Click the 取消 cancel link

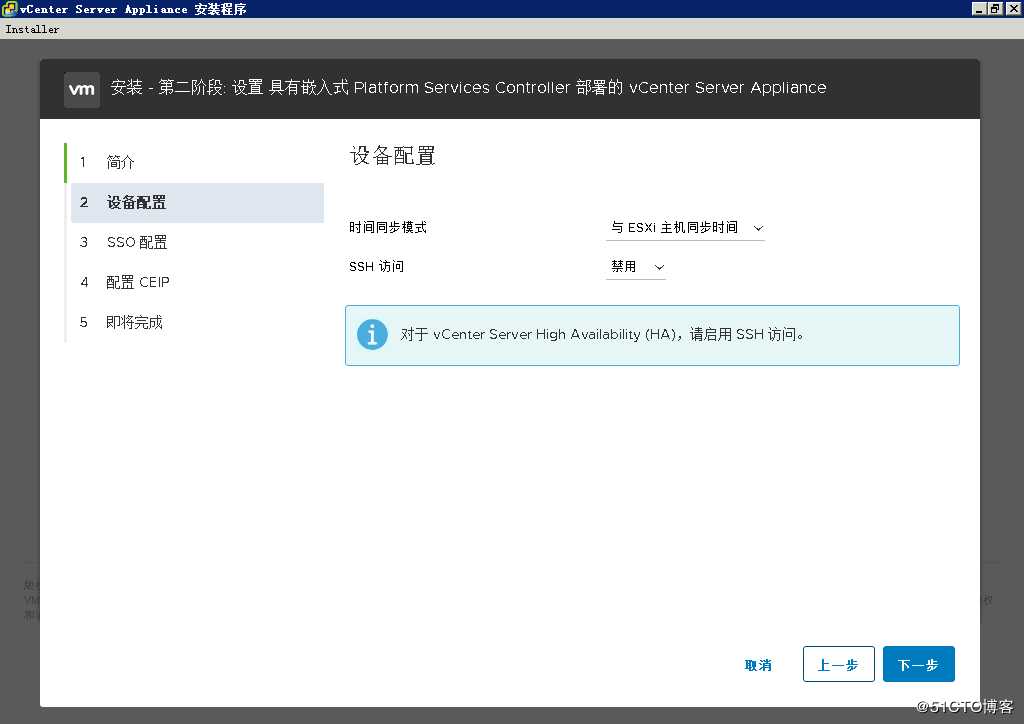(758, 665)
